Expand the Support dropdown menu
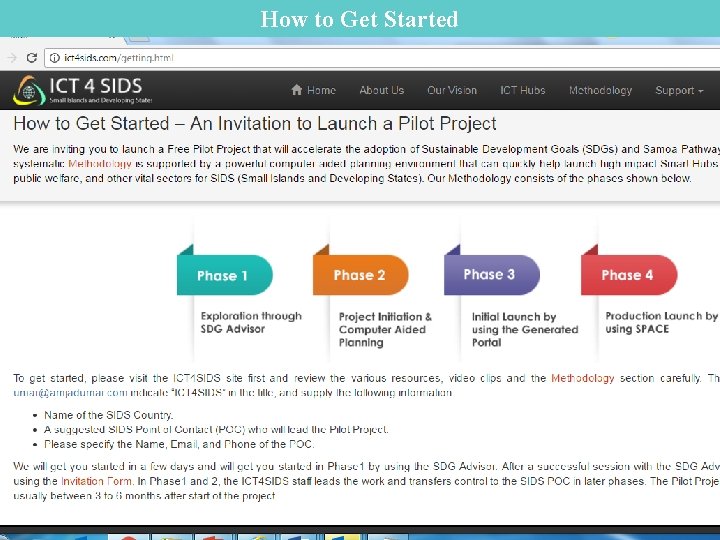The width and height of the screenshot is (720, 540). point(679,90)
